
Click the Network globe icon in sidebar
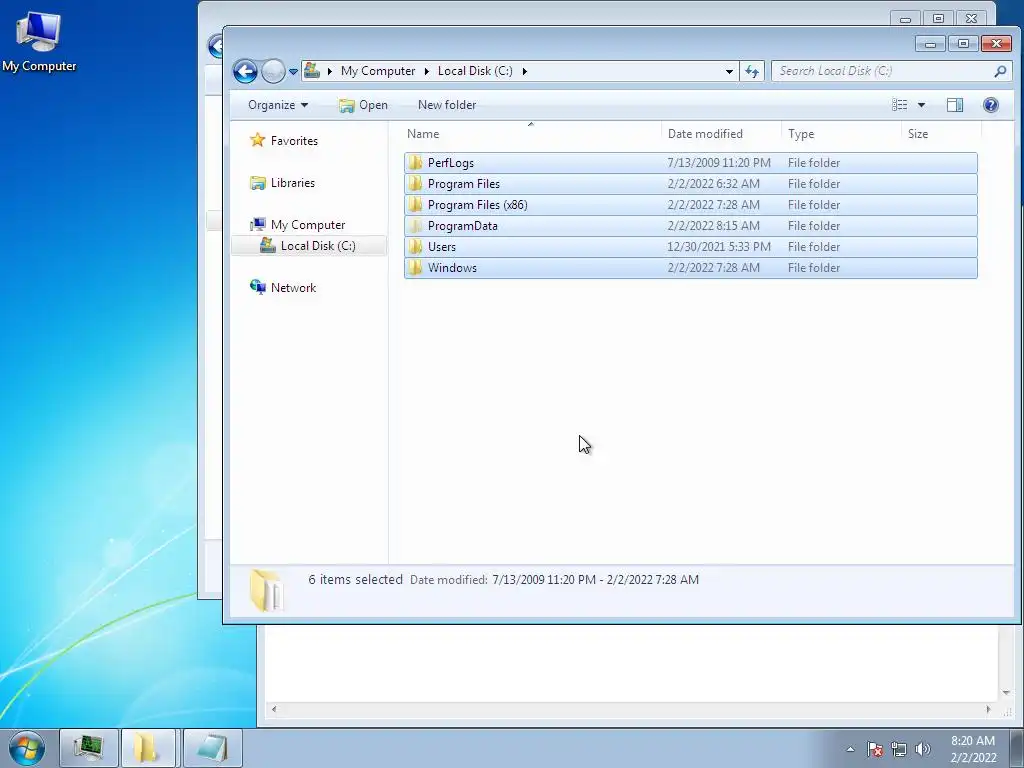pyautogui.click(x=258, y=287)
